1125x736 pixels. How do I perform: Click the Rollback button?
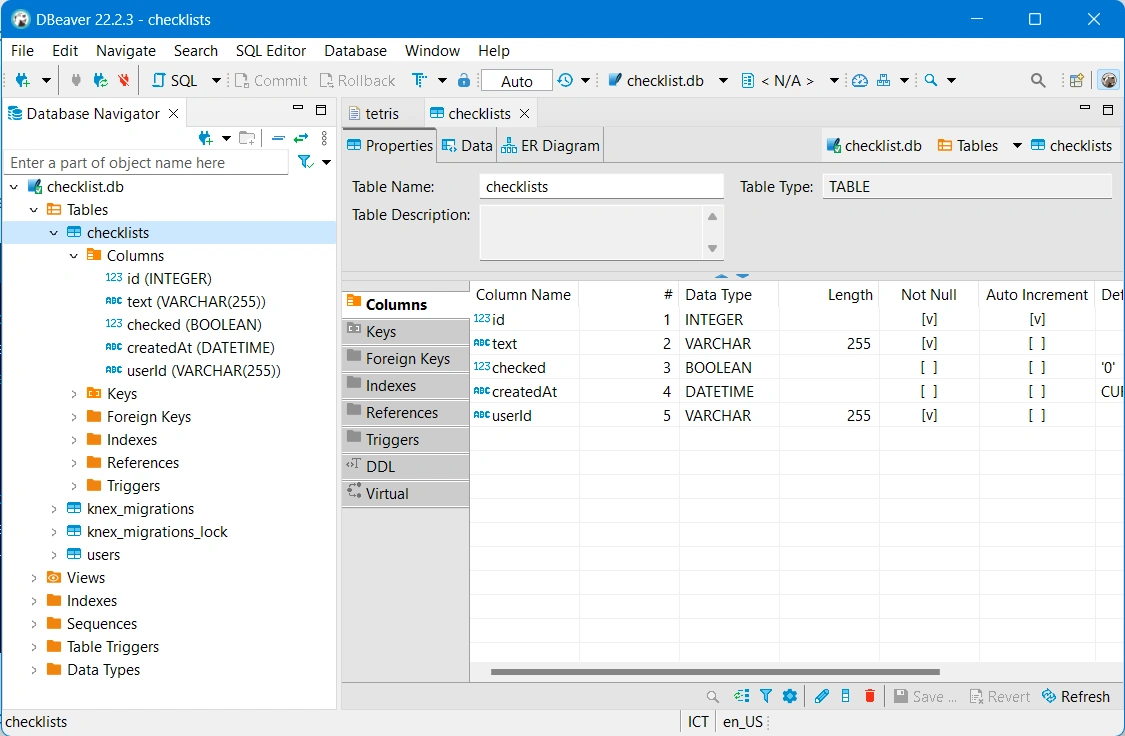357,80
